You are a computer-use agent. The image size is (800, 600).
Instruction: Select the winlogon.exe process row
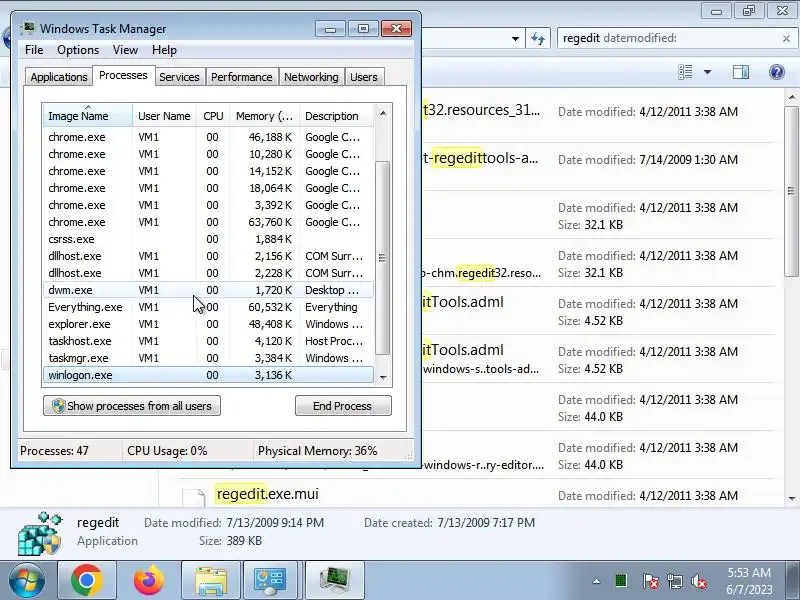[x=208, y=375]
